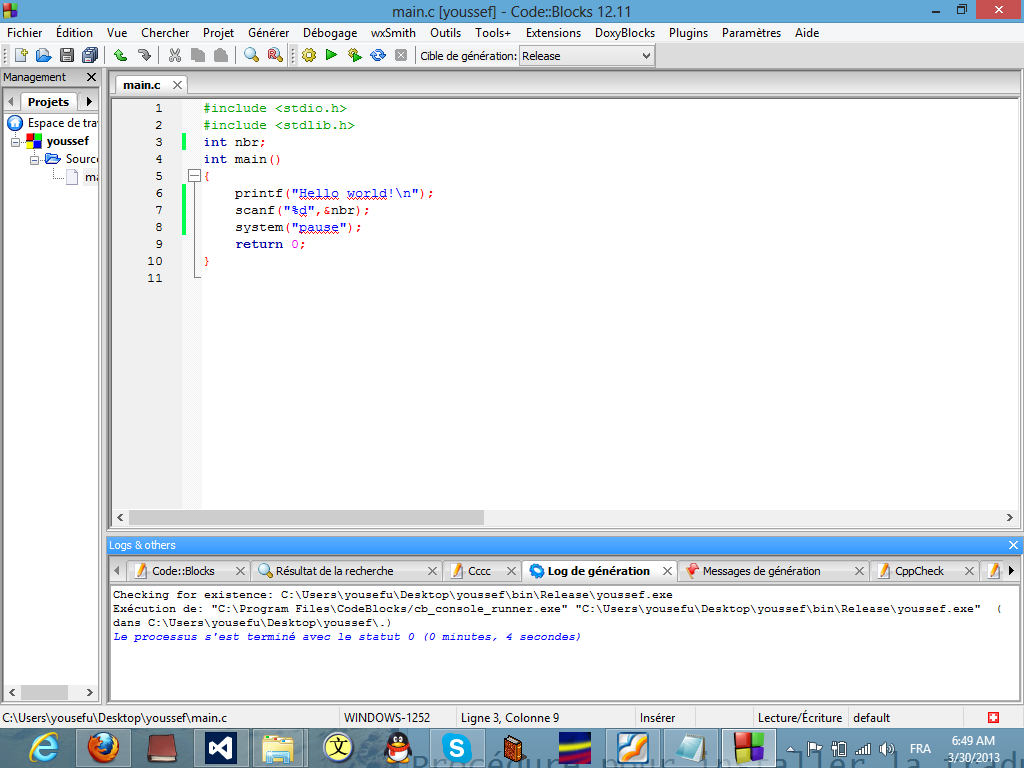Open the Édition menu
Image resolution: width=1024 pixels, height=768 pixels.
pos(74,33)
